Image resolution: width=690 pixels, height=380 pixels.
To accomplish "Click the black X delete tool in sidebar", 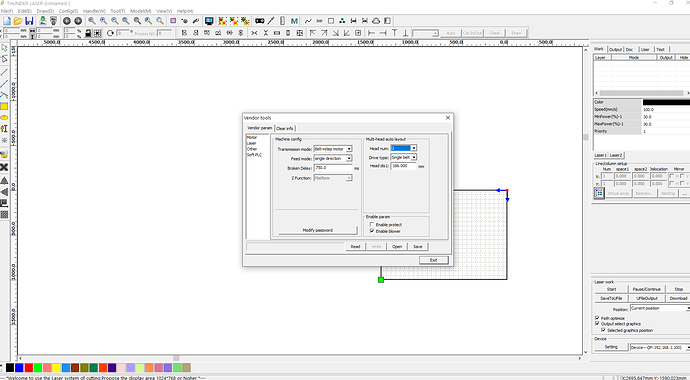I will [x=4, y=167].
